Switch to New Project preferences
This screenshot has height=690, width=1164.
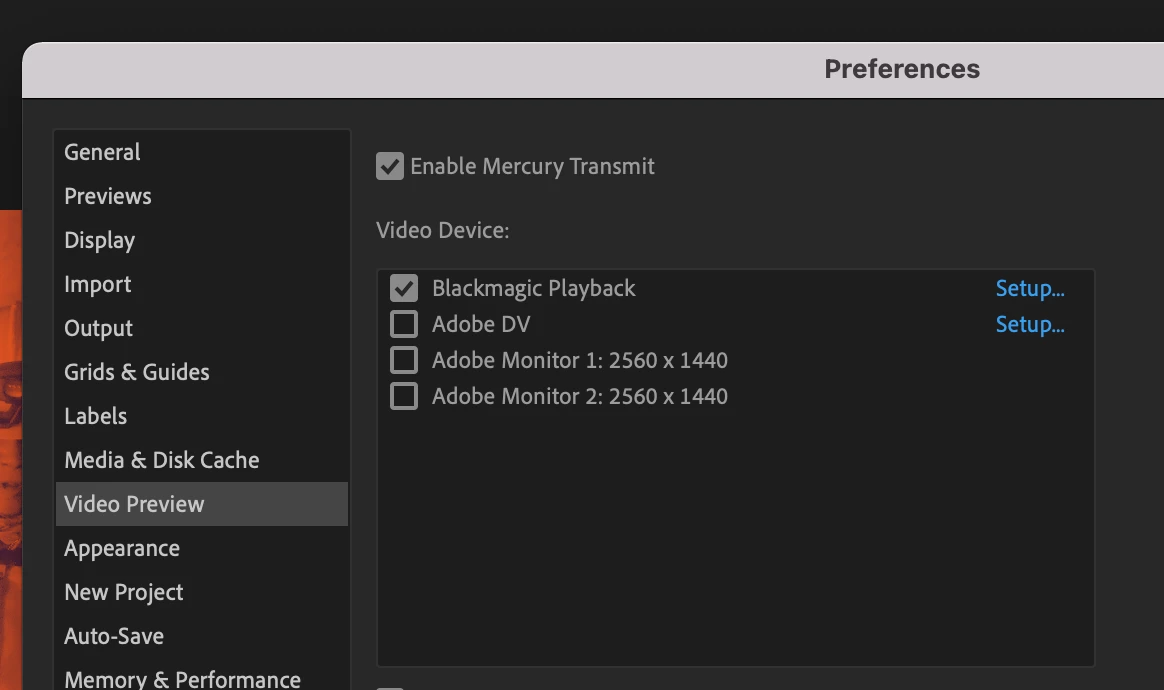pyautogui.click(x=124, y=592)
